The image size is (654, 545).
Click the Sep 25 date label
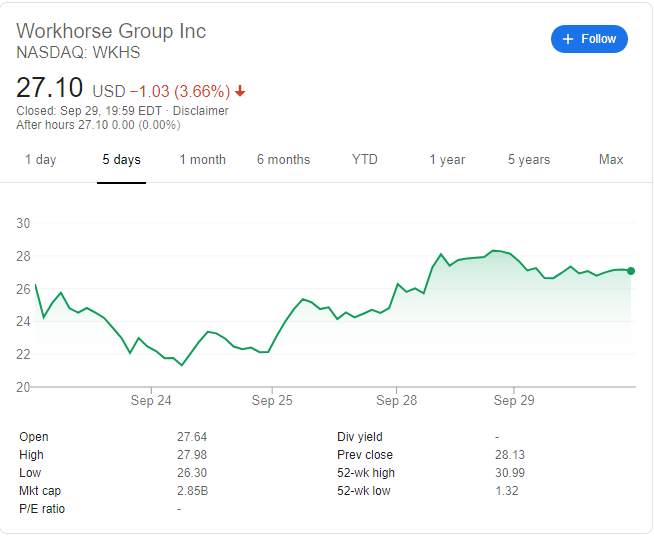coord(272,401)
